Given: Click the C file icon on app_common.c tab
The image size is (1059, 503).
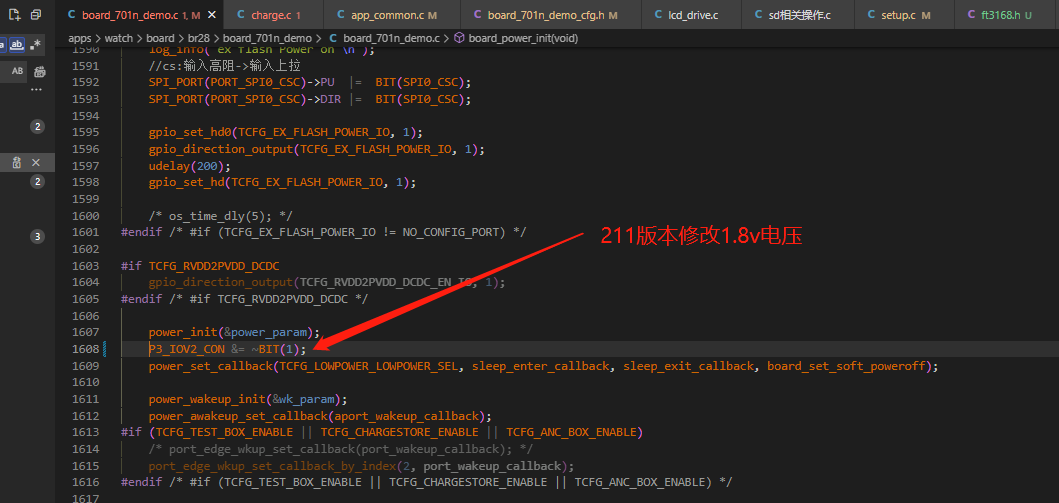Looking at the screenshot, I should [x=340, y=15].
